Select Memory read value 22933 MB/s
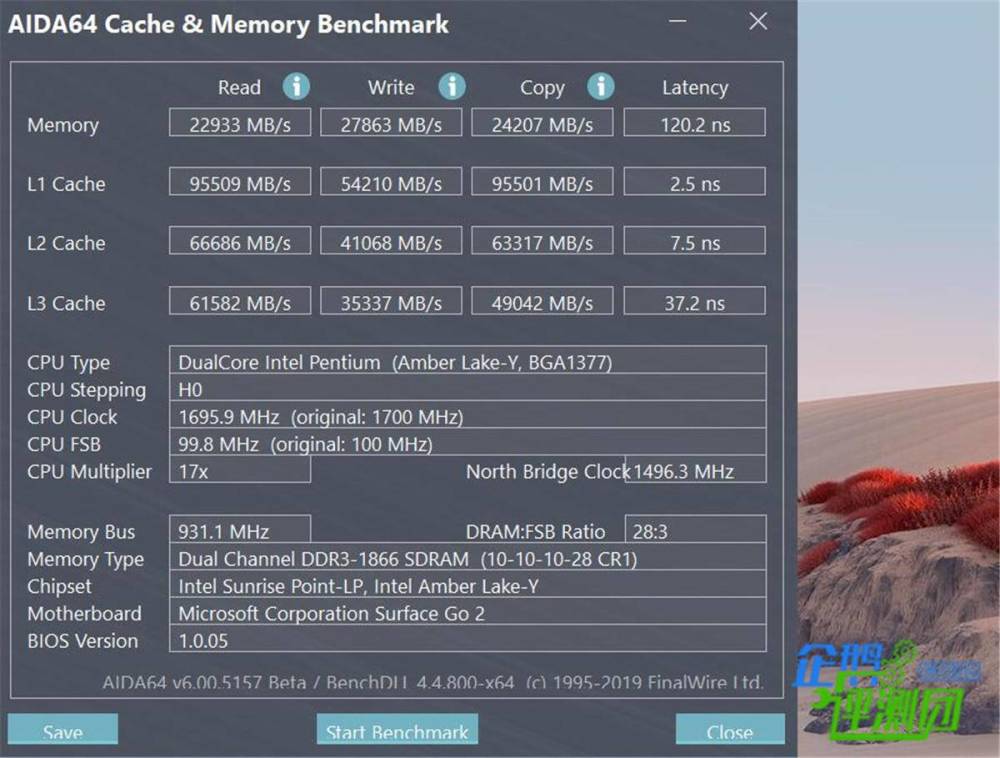Screen dimensions: 1000x758 pyautogui.click(x=240, y=122)
